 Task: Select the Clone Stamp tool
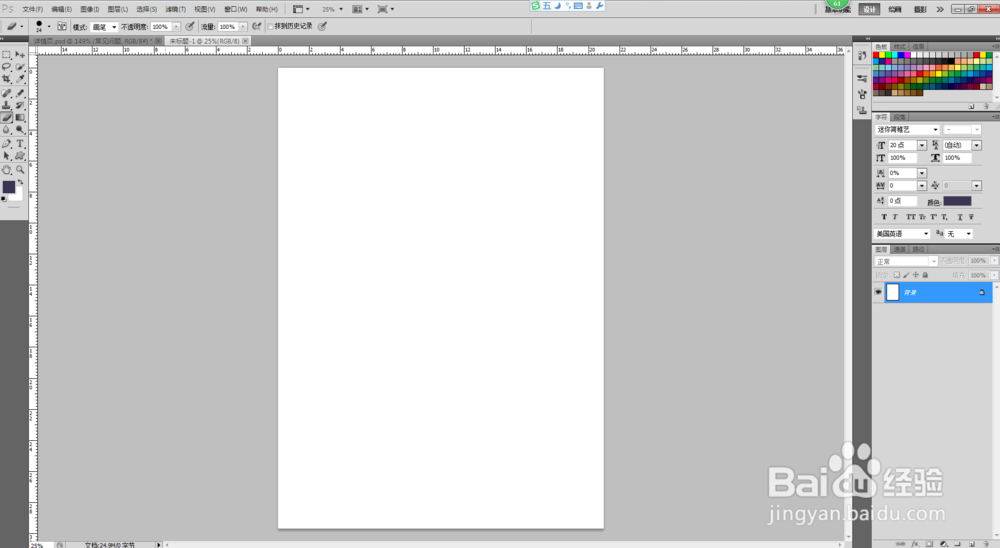click(6, 105)
